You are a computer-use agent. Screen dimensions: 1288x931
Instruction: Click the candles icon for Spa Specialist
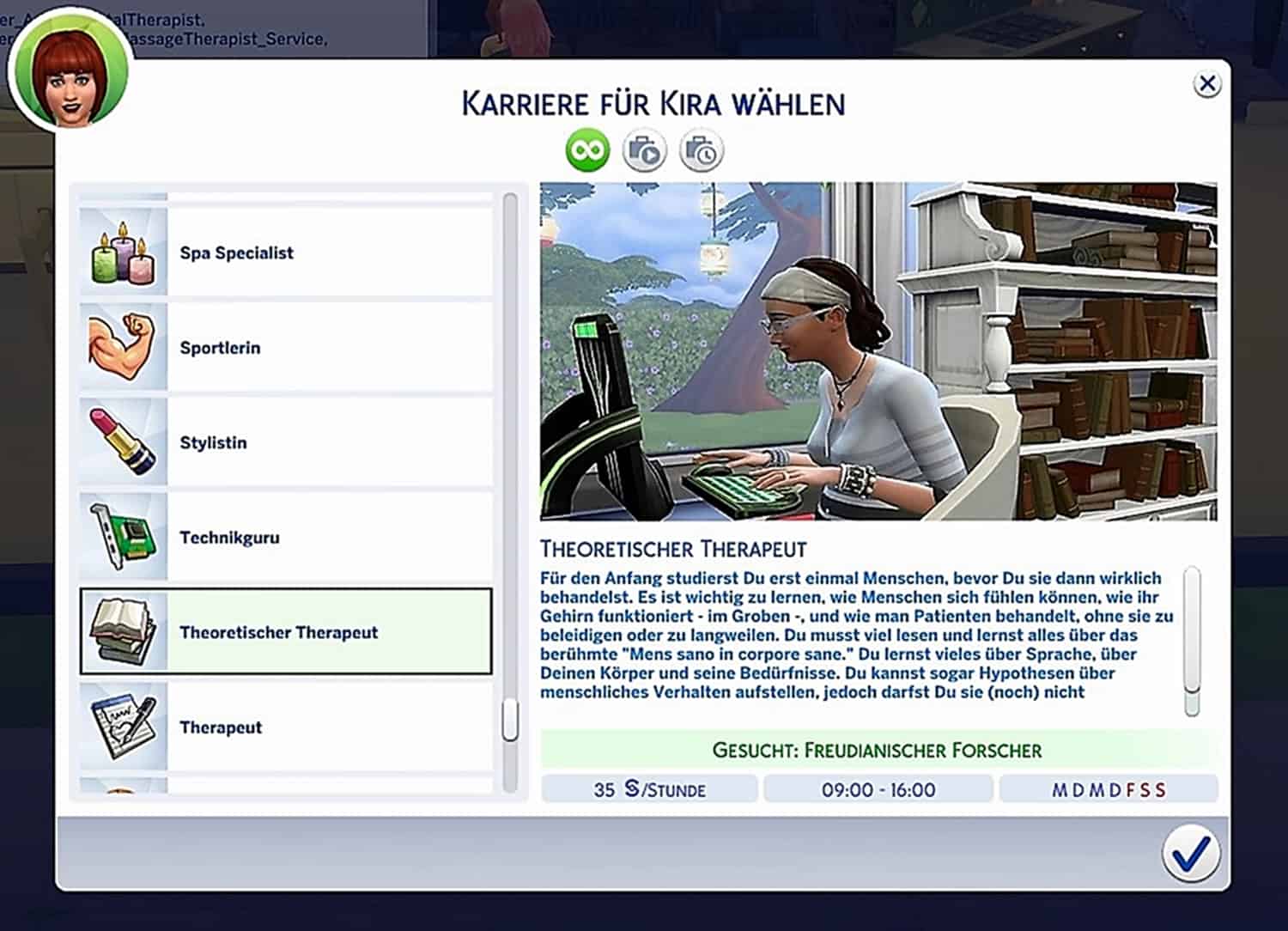123,253
